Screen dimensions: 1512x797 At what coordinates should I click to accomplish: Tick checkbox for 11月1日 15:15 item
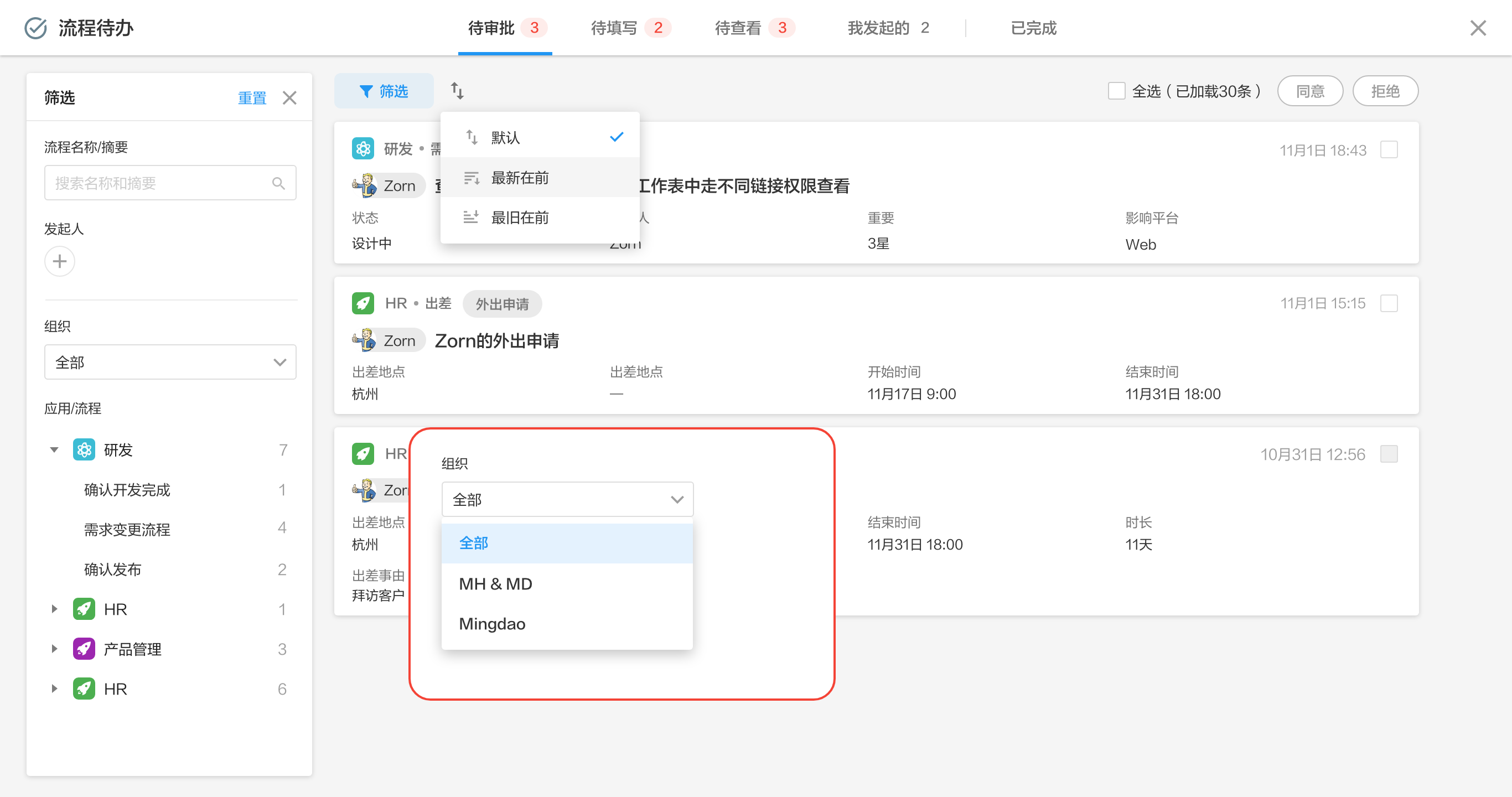coord(1389,303)
